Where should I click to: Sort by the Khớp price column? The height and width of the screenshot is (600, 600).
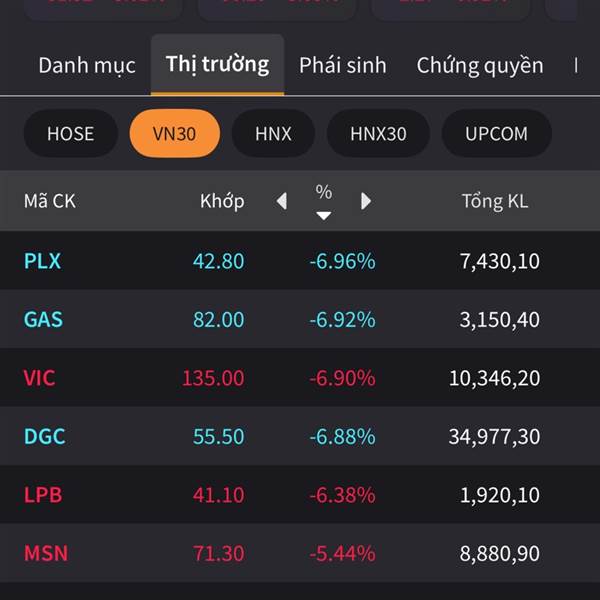[222, 201]
